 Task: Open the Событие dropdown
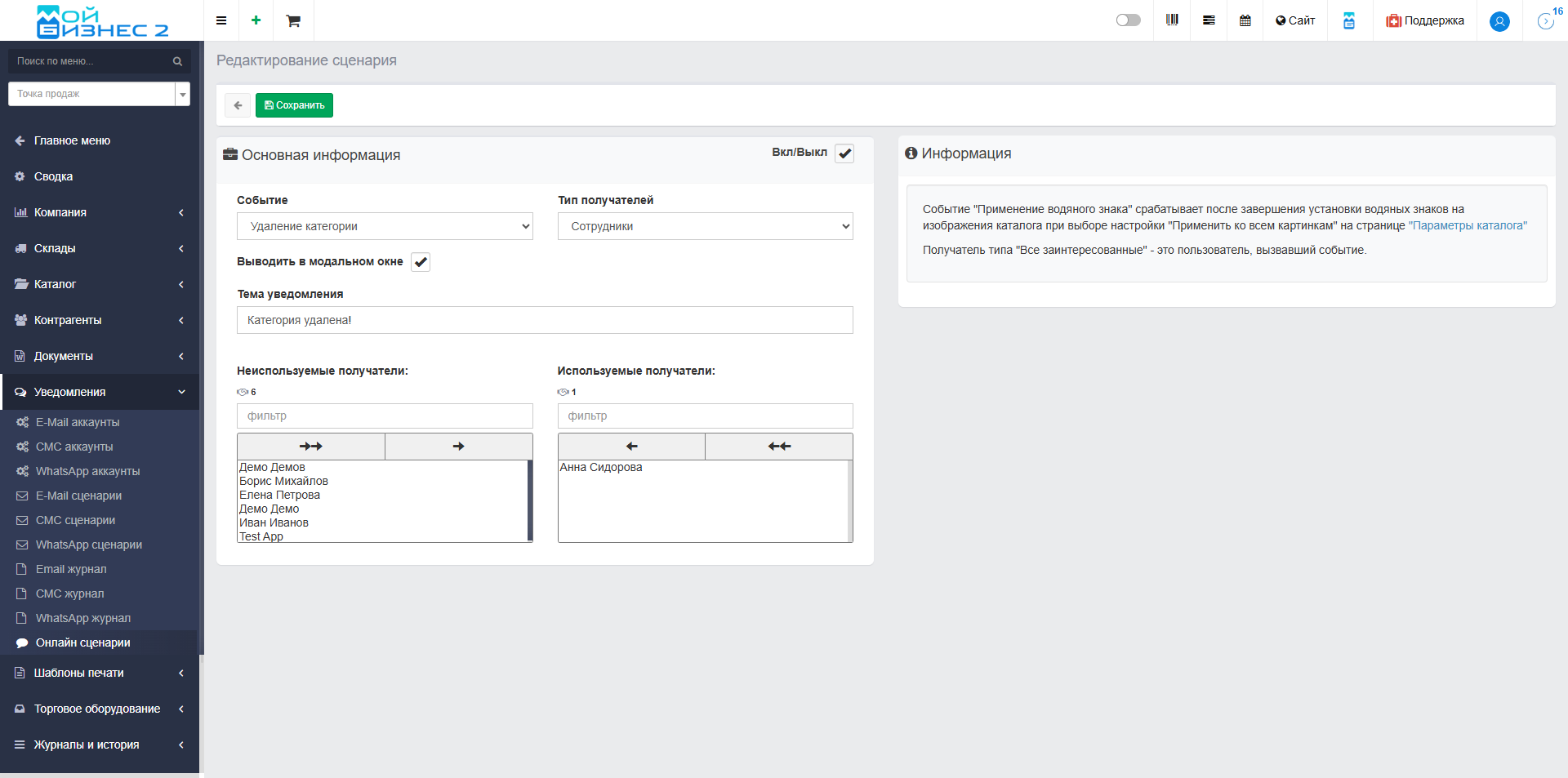pyautogui.click(x=385, y=226)
